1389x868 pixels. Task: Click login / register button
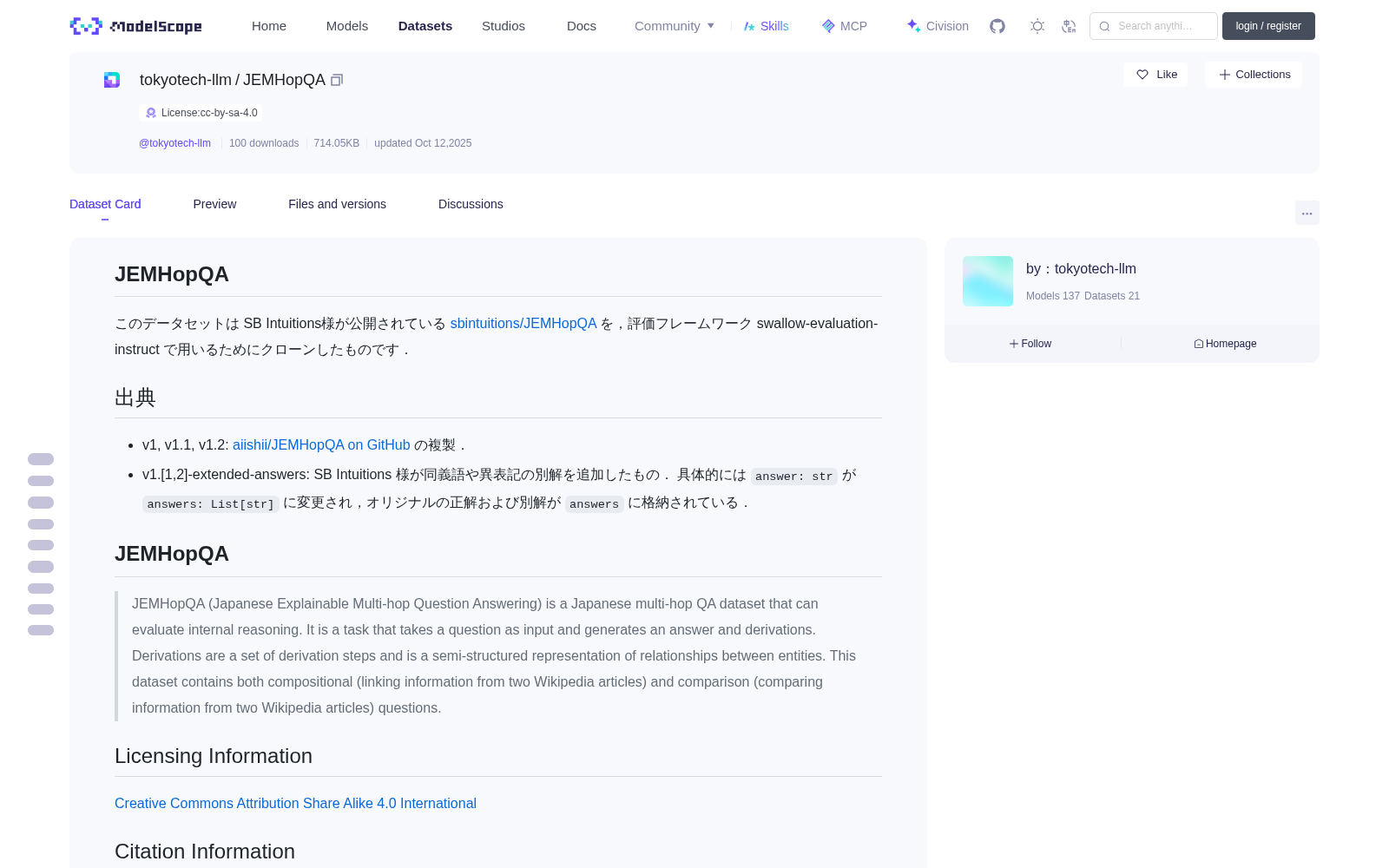(x=1268, y=26)
